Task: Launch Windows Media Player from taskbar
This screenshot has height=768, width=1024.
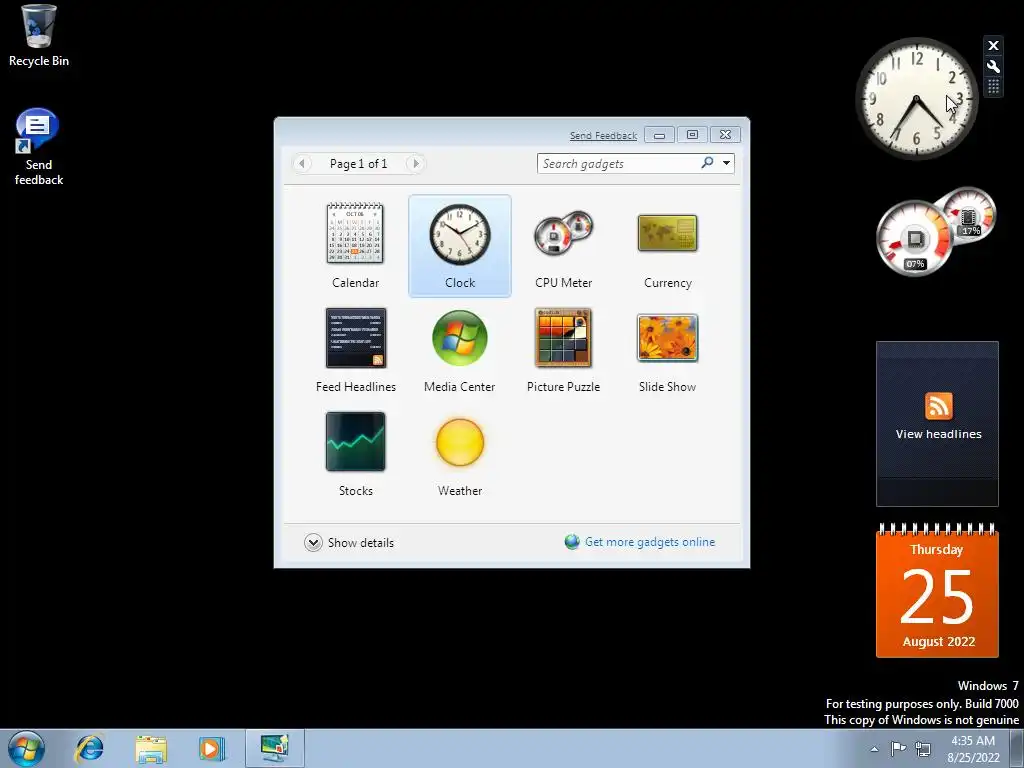Action: tap(212, 748)
